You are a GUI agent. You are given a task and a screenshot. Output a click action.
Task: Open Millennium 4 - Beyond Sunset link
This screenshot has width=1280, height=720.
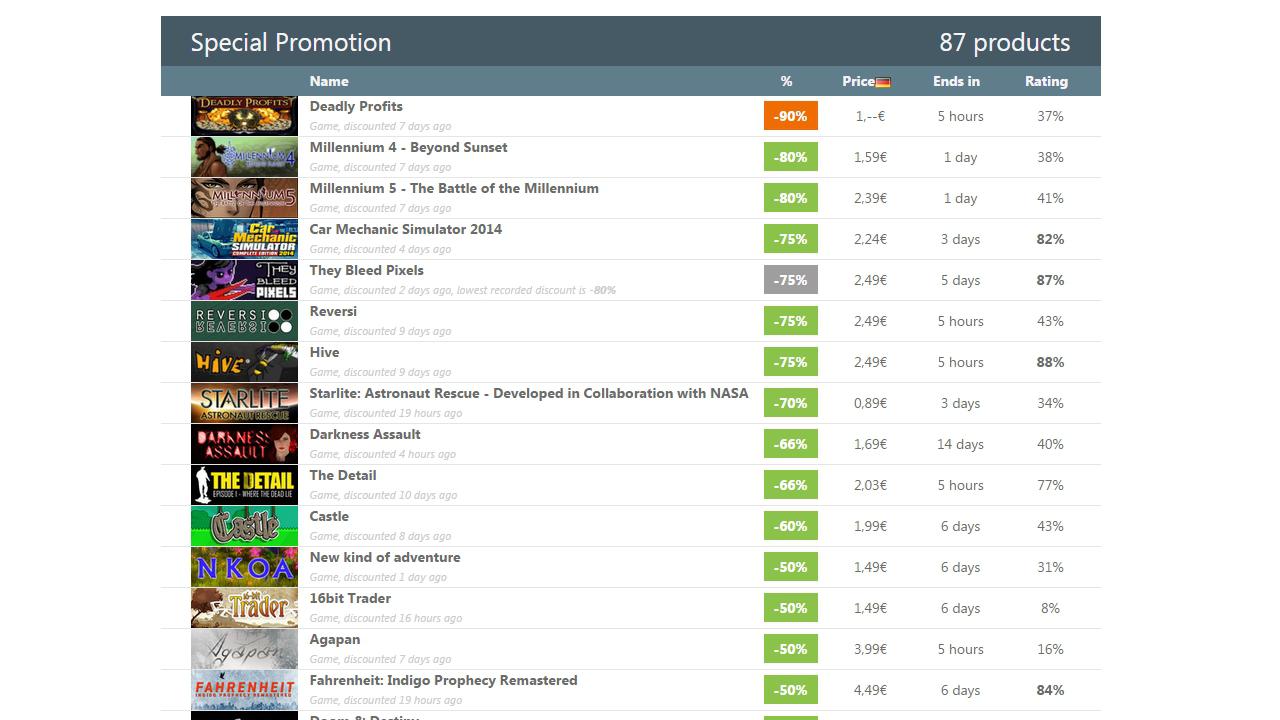click(408, 147)
